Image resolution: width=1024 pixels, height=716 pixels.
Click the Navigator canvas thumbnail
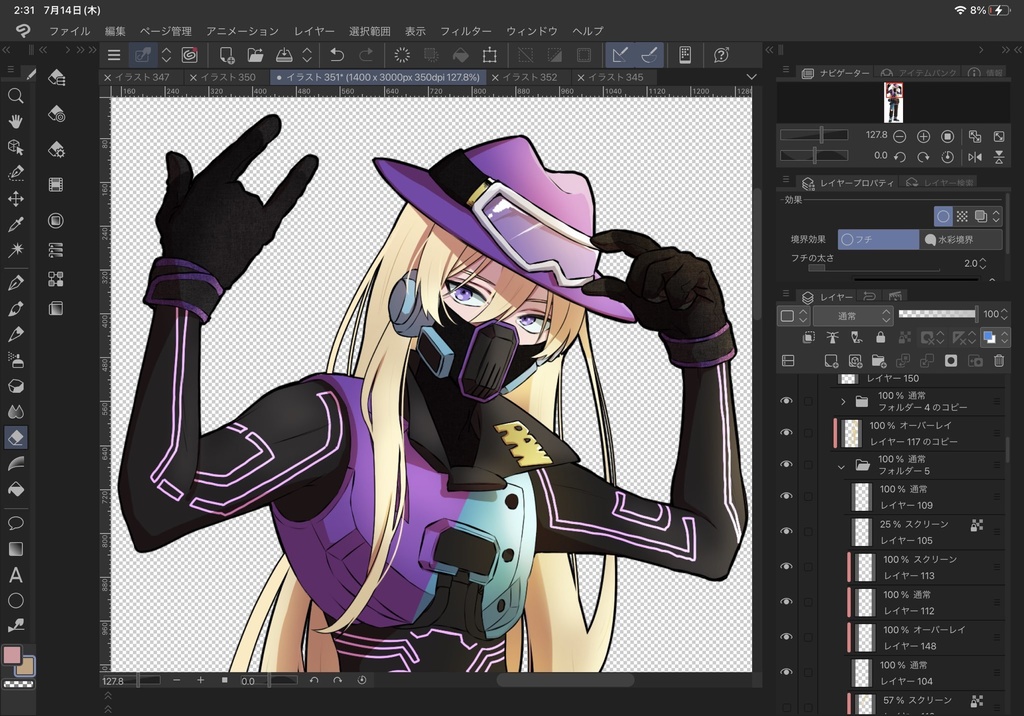(893, 103)
